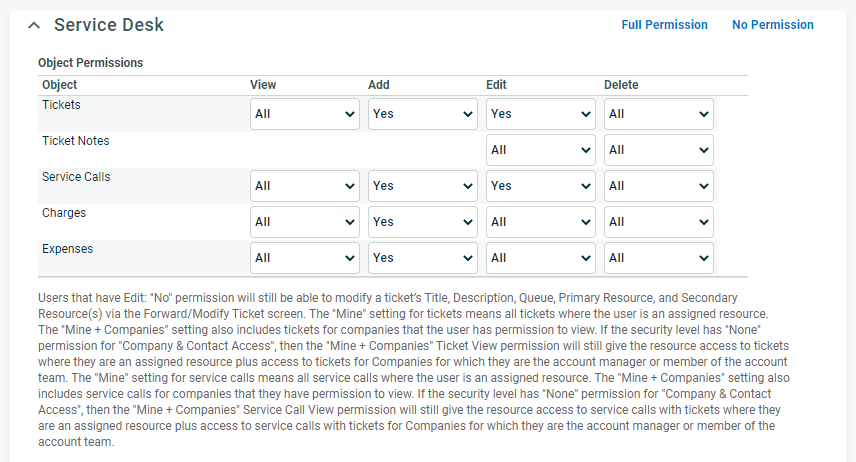Open the Charges Add dropdown

pos(423,222)
